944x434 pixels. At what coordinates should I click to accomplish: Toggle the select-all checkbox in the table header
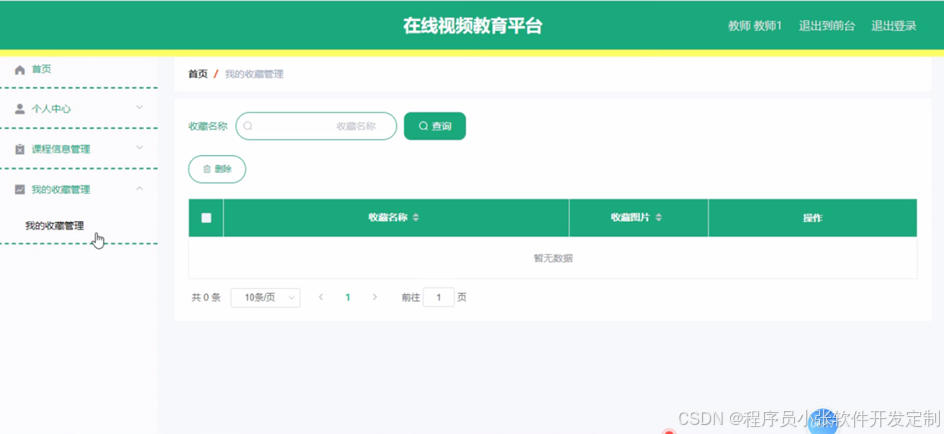pos(206,218)
